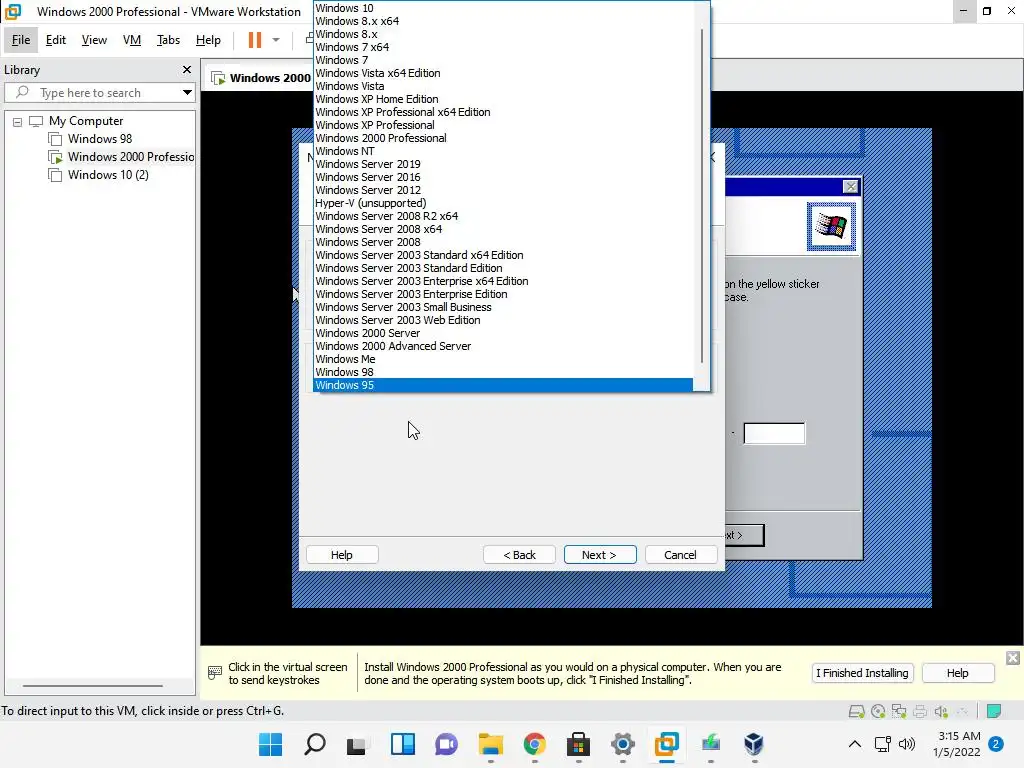The image size is (1024, 768).
Task: Select Windows 98 in the Library tree
Action: point(100,138)
